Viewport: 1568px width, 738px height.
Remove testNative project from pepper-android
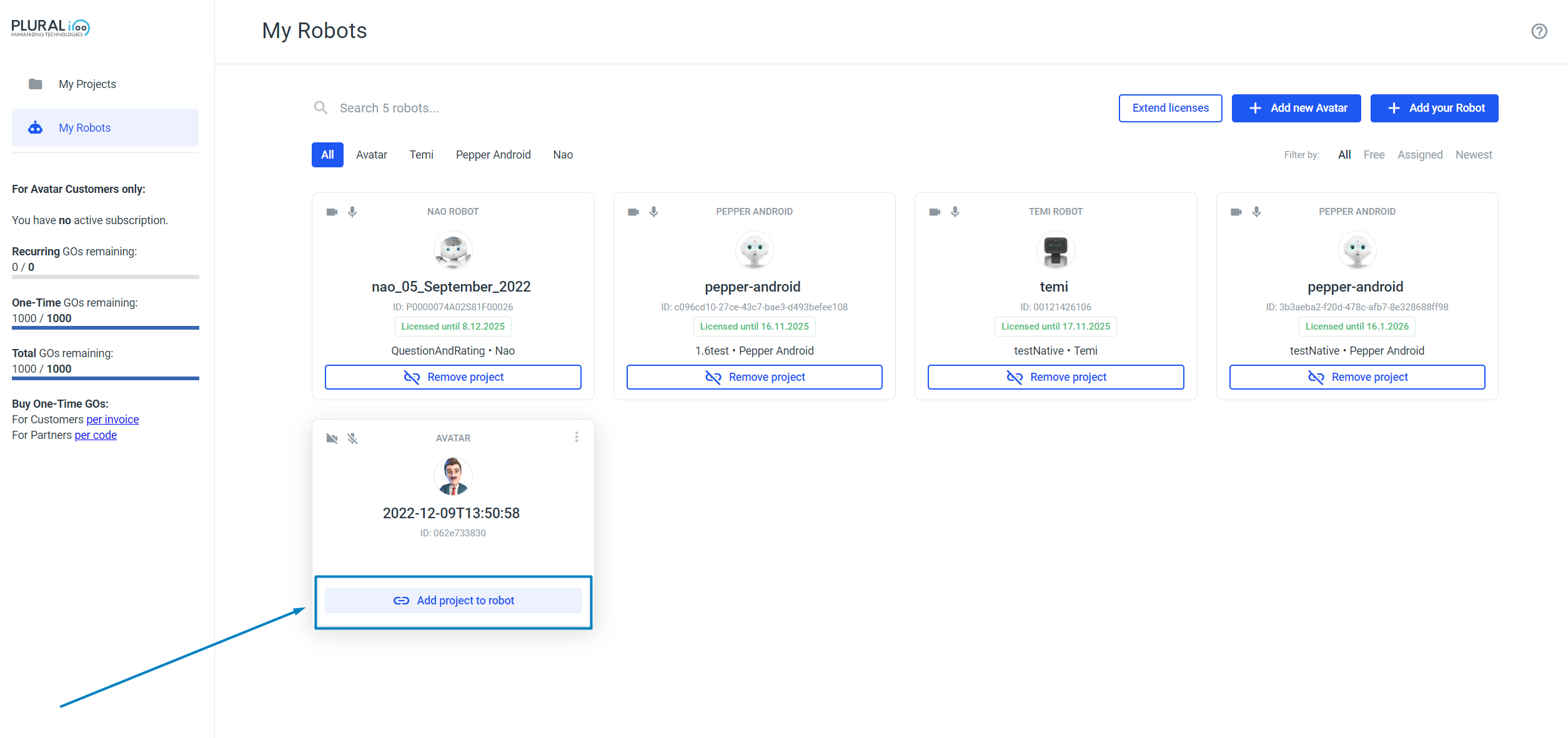1357,377
